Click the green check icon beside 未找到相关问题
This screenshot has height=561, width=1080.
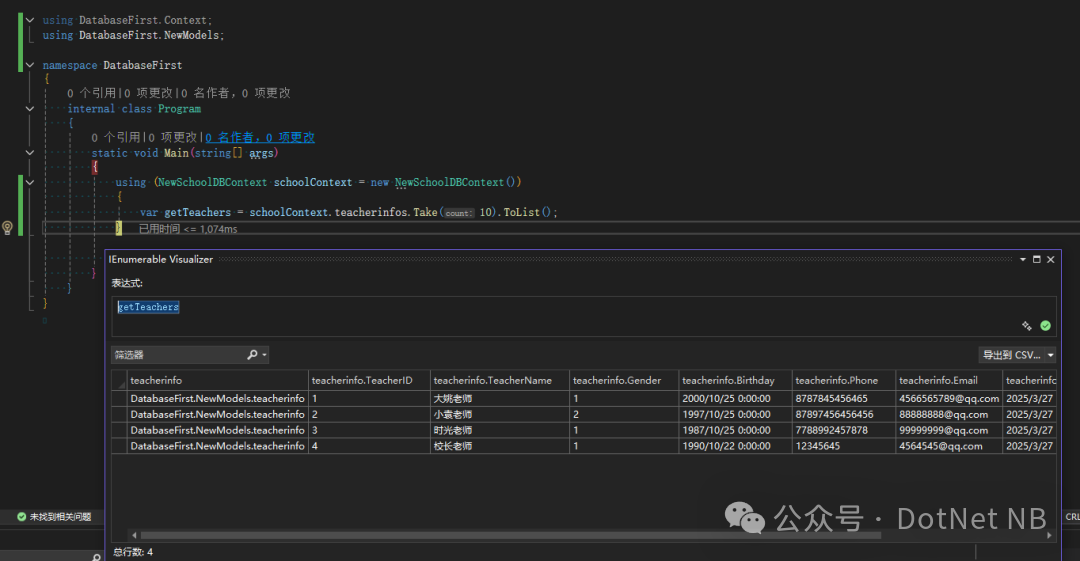pyautogui.click(x=21, y=517)
